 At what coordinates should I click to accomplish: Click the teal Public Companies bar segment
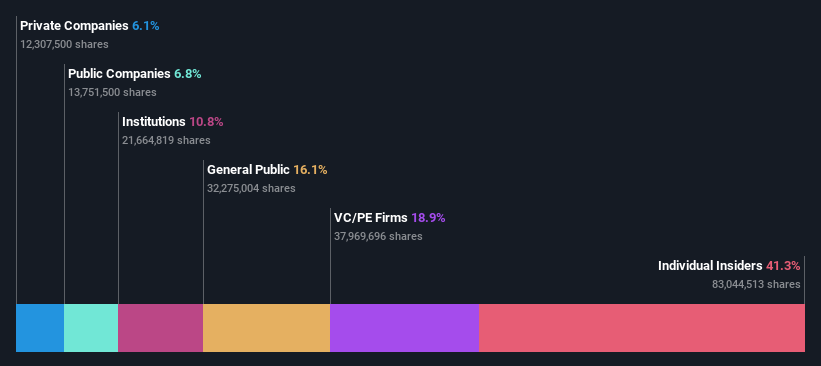click(x=91, y=328)
